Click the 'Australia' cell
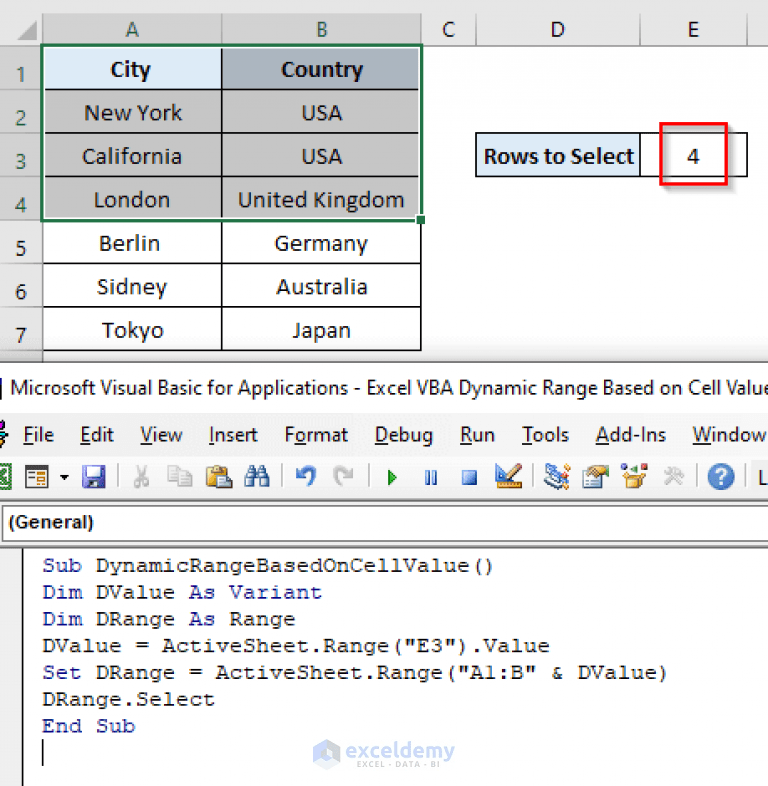Screen dimensions: 768x786 tap(321, 286)
